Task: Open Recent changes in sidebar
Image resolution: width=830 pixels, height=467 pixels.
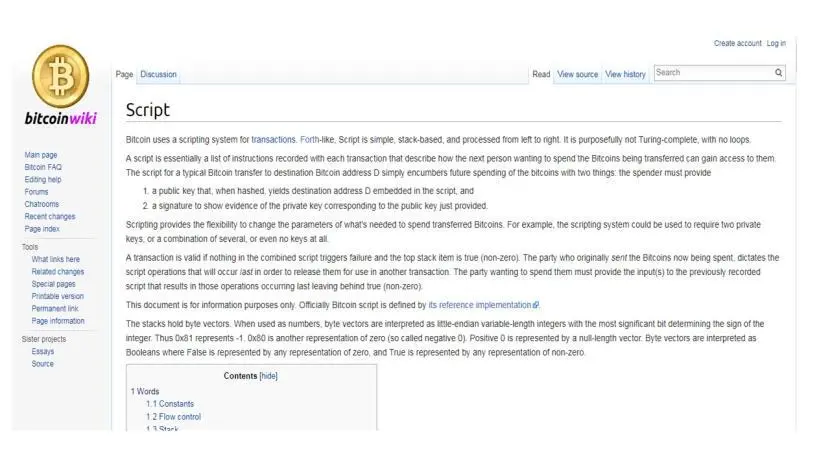Action: (50, 216)
